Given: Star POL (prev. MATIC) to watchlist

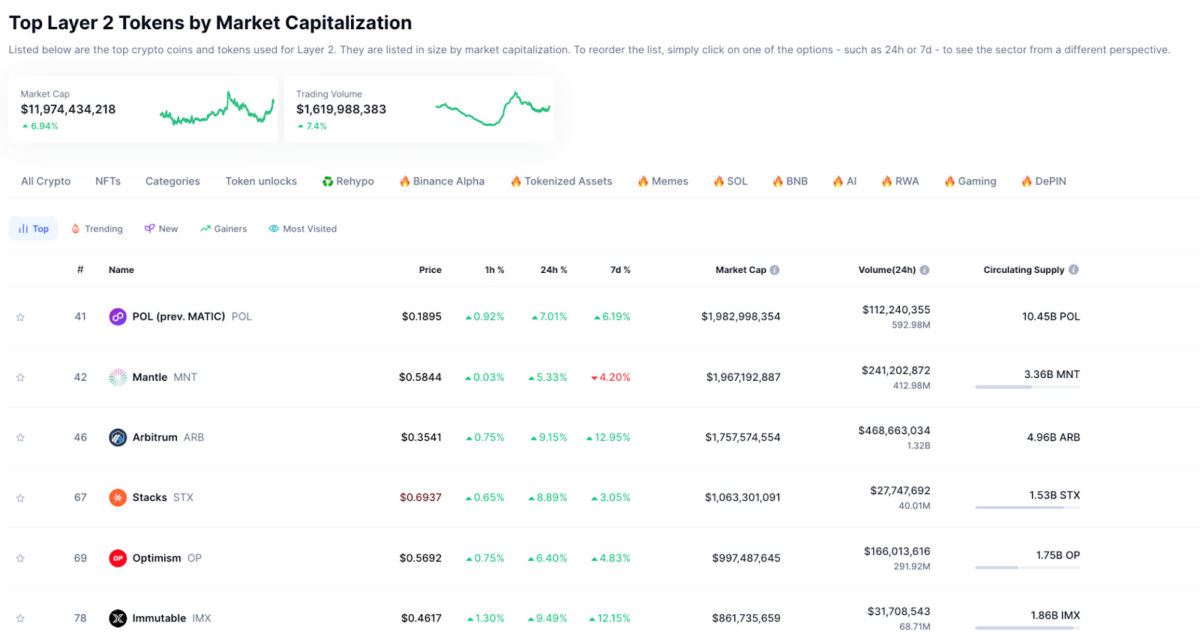Looking at the screenshot, I should (x=20, y=317).
